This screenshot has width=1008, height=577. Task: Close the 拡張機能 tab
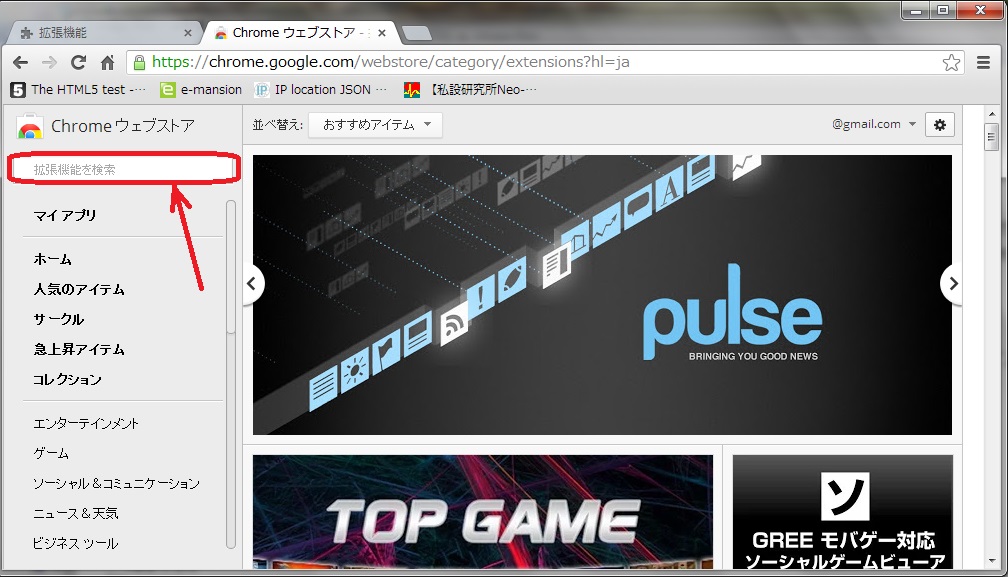188,33
